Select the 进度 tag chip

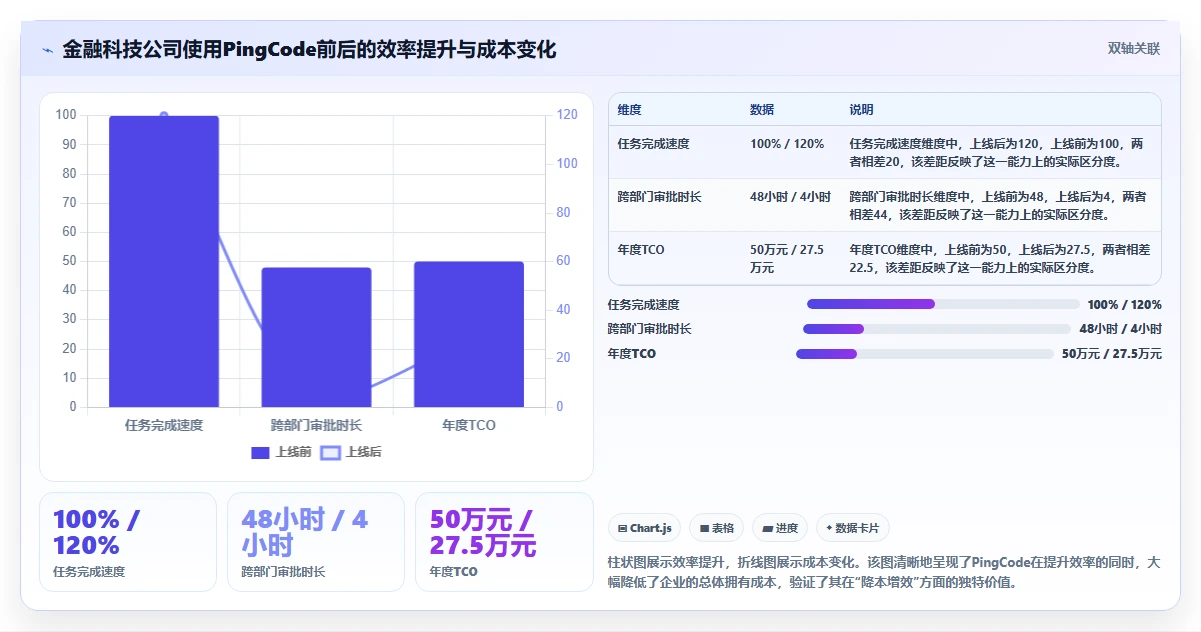tap(780, 528)
